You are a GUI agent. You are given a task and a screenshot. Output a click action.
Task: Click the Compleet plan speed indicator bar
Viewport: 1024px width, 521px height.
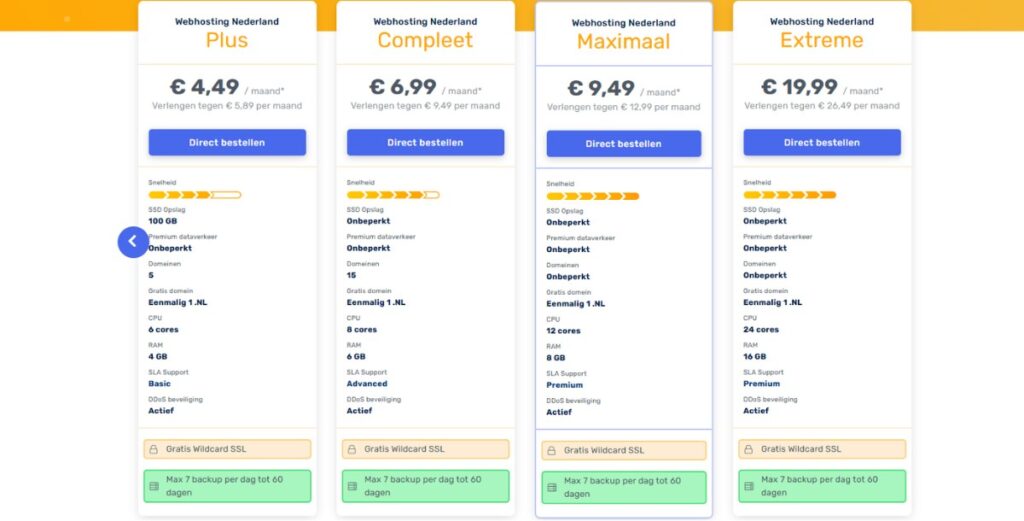tap(393, 194)
